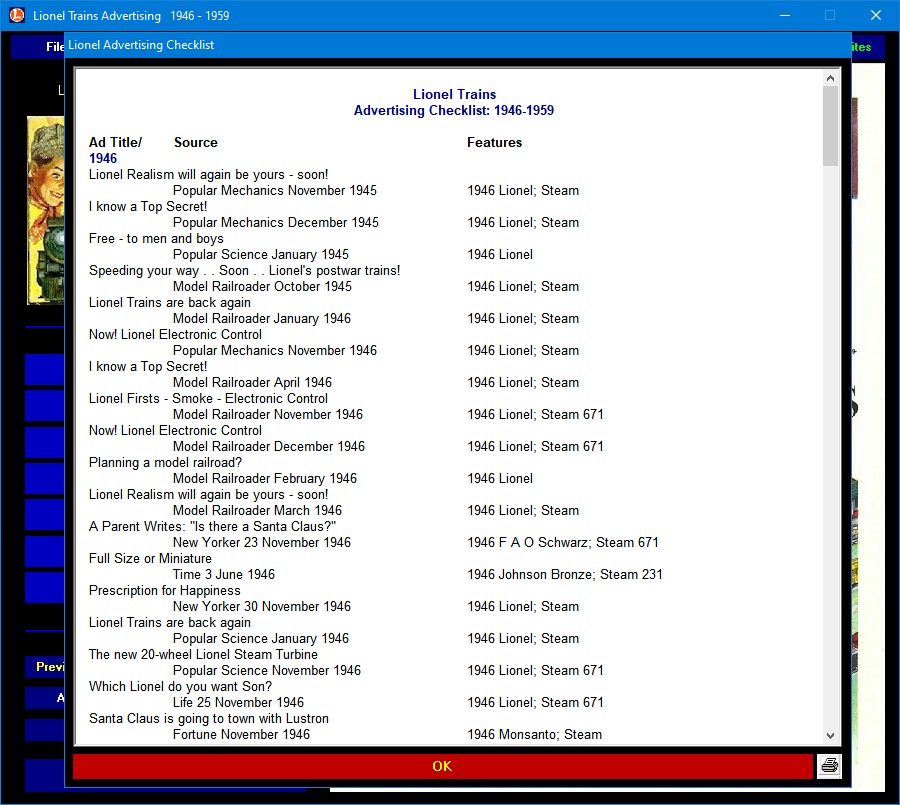The image size is (900, 805).
Task: Select 'The new 20-wheel Lionel Steam Turbine' title
Action: pyautogui.click(x=203, y=655)
